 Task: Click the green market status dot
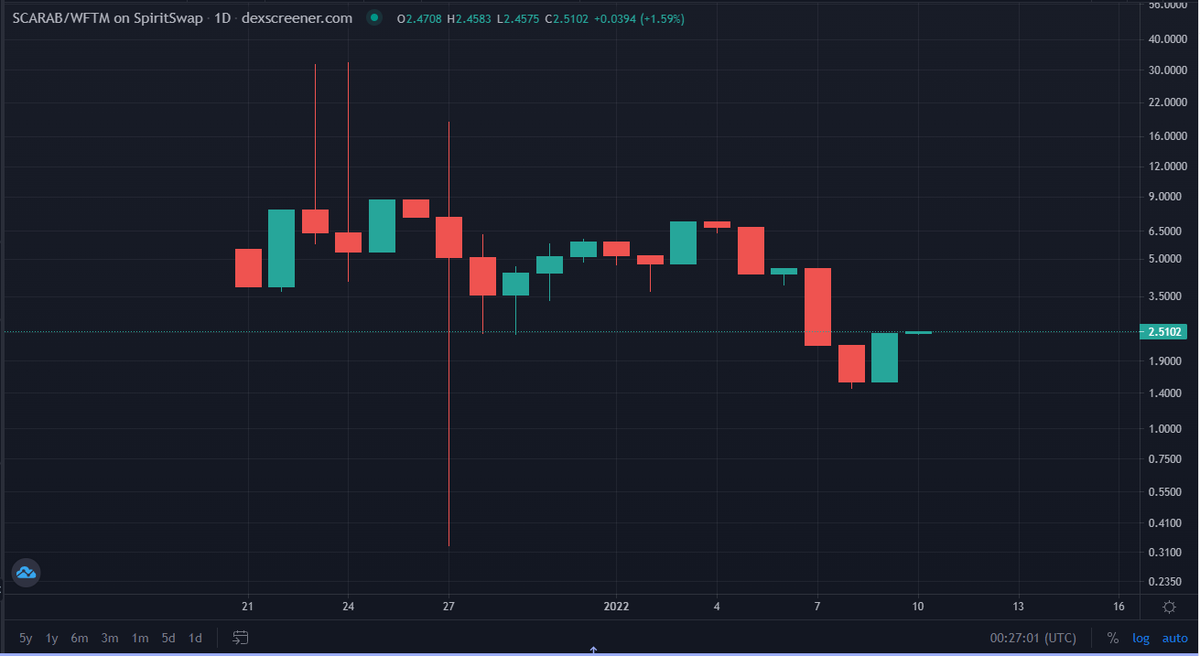[374, 18]
